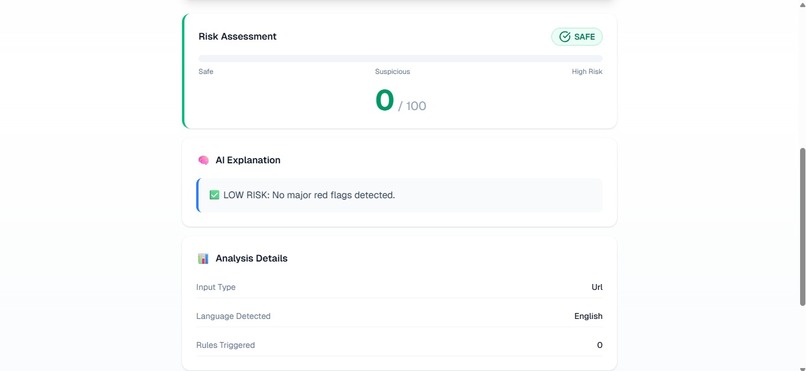Click the brain icon beside AI Explanation
Viewport: 806px width, 371px height.
pyautogui.click(x=204, y=160)
